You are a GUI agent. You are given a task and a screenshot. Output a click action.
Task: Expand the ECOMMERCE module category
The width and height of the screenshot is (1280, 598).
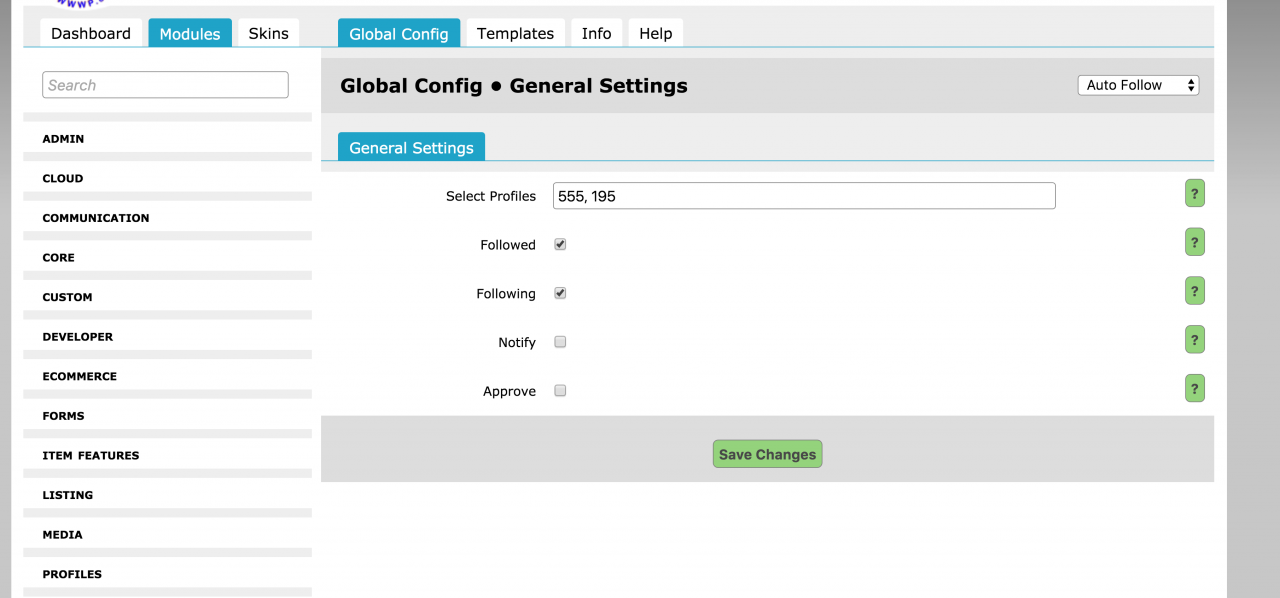click(x=79, y=376)
